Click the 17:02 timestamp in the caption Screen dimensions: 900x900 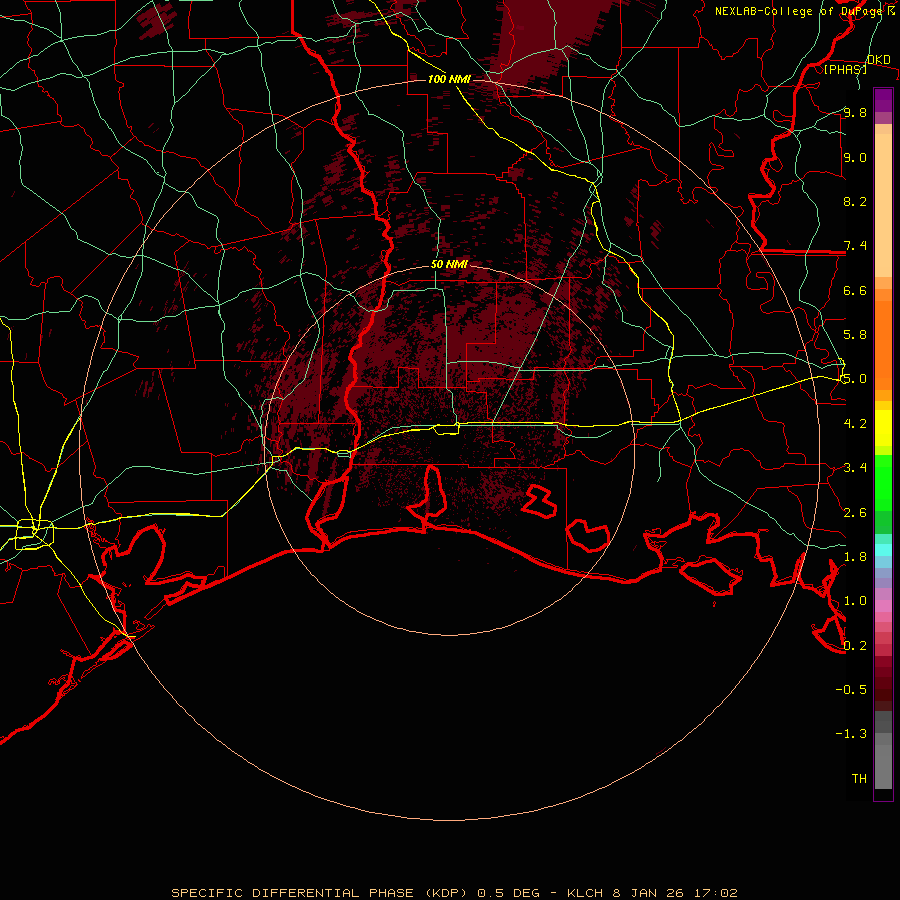click(715, 893)
